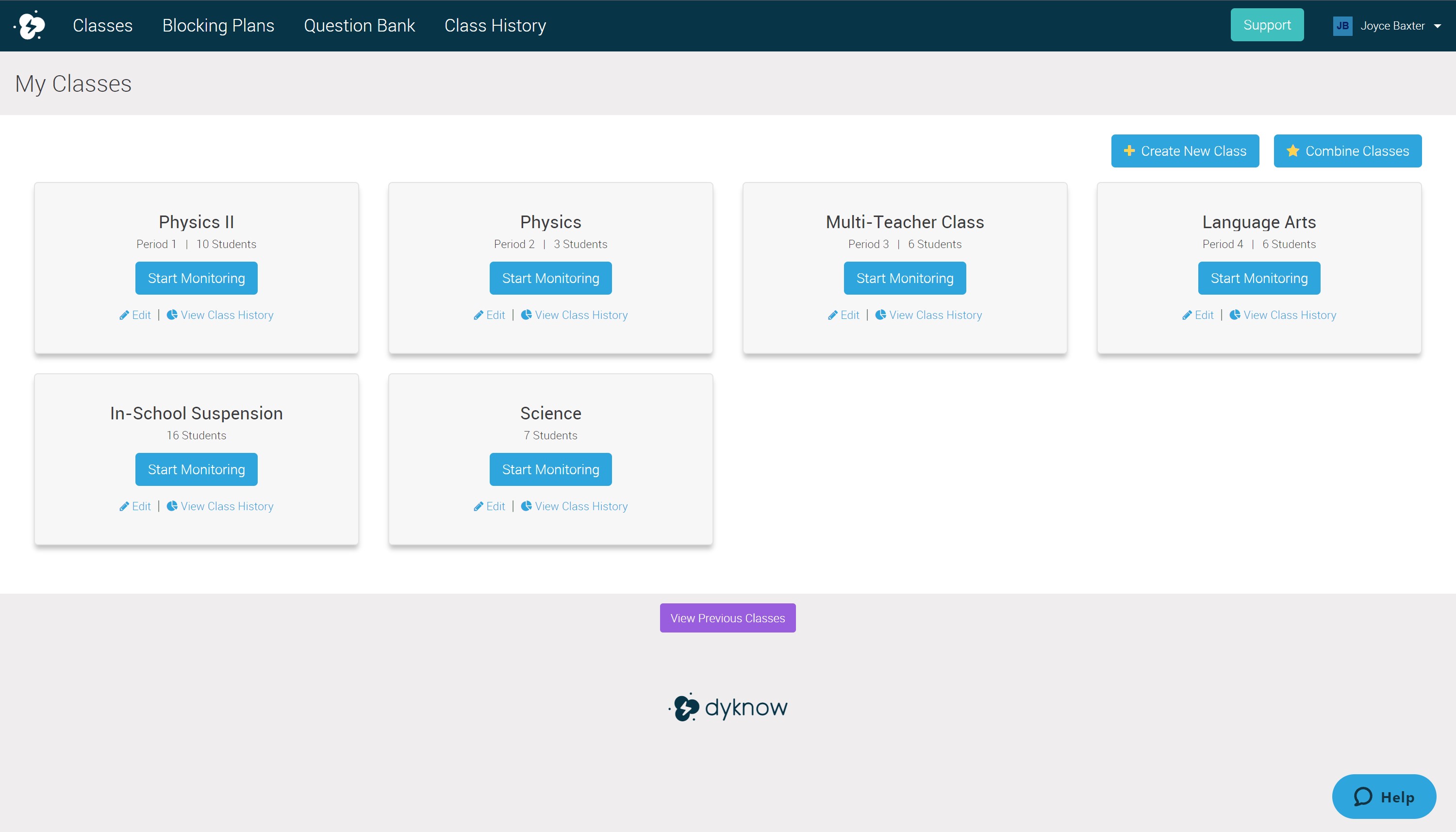Click the pie chart history icon on Physics II
Image resolution: width=1456 pixels, height=832 pixels.
[172, 314]
